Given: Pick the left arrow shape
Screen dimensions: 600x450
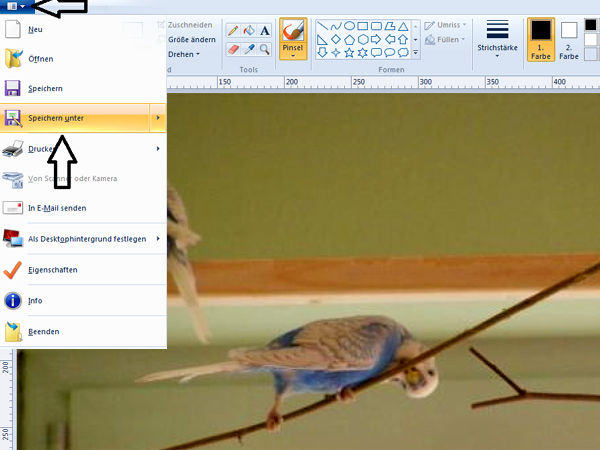Looking at the screenshot, I should coord(390,39).
